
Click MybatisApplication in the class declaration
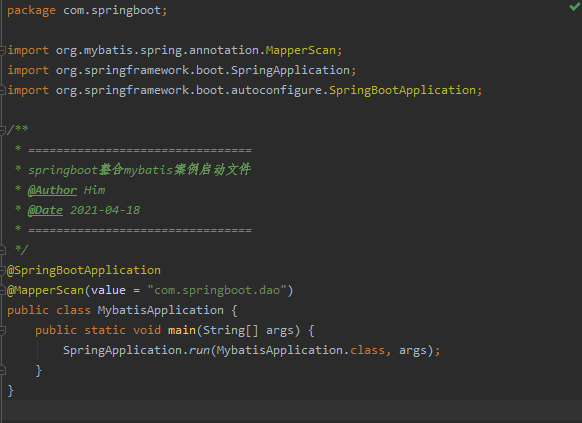point(161,310)
